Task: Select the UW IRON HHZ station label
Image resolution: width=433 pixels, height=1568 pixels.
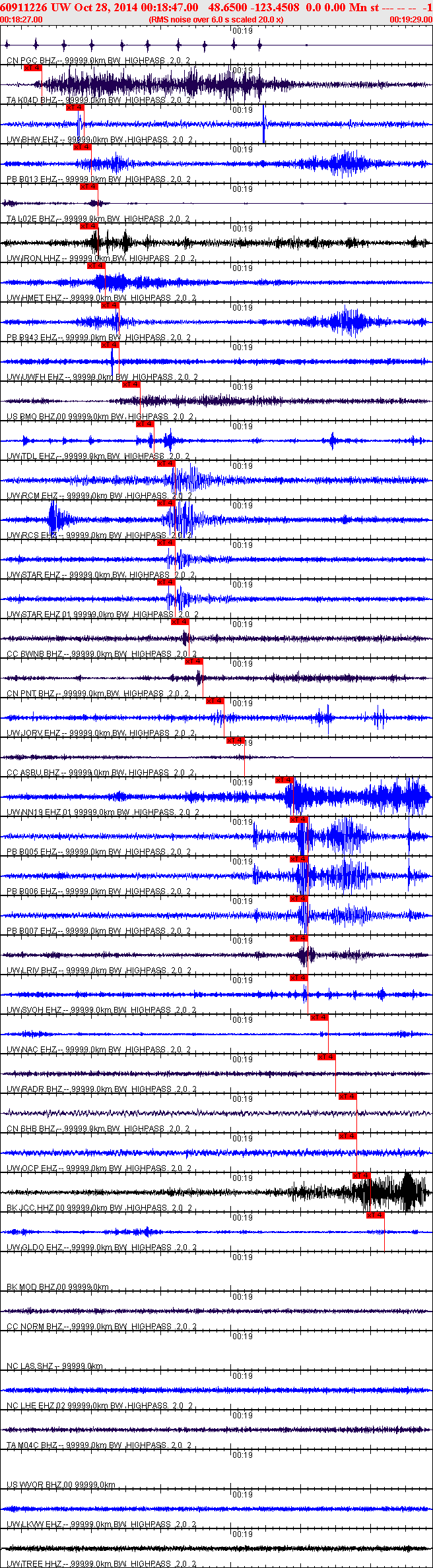Action: click(x=100, y=258)
